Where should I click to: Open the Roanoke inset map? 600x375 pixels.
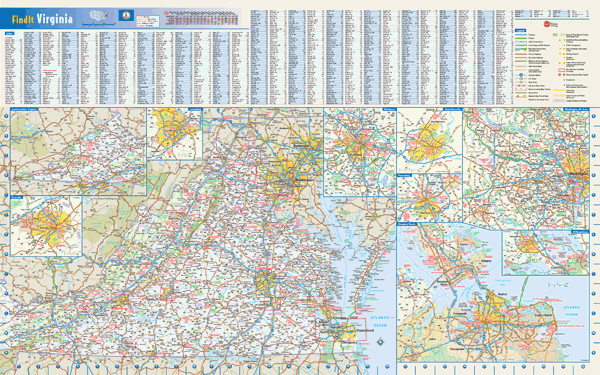pyautogui.click(x=46, y=226)
